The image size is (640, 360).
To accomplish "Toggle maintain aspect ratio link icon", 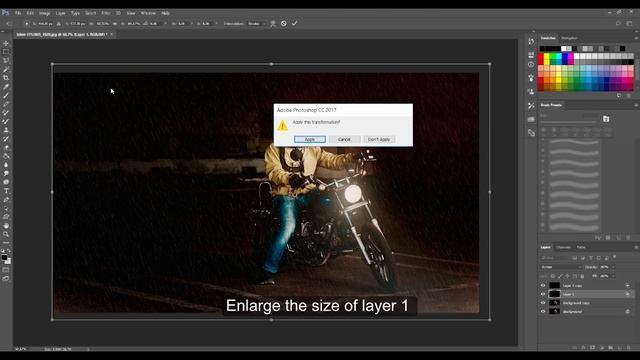I will coord(115,24).
